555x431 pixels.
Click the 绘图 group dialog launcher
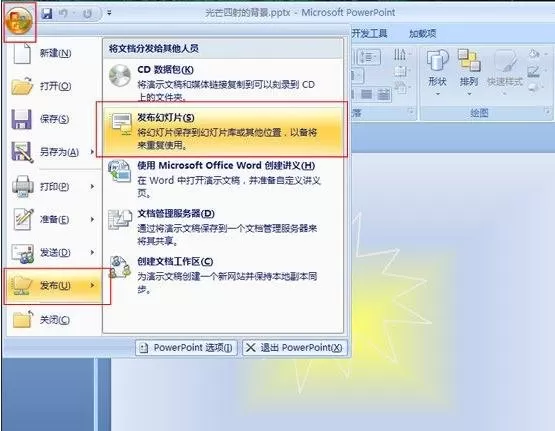tap(547, 112)
